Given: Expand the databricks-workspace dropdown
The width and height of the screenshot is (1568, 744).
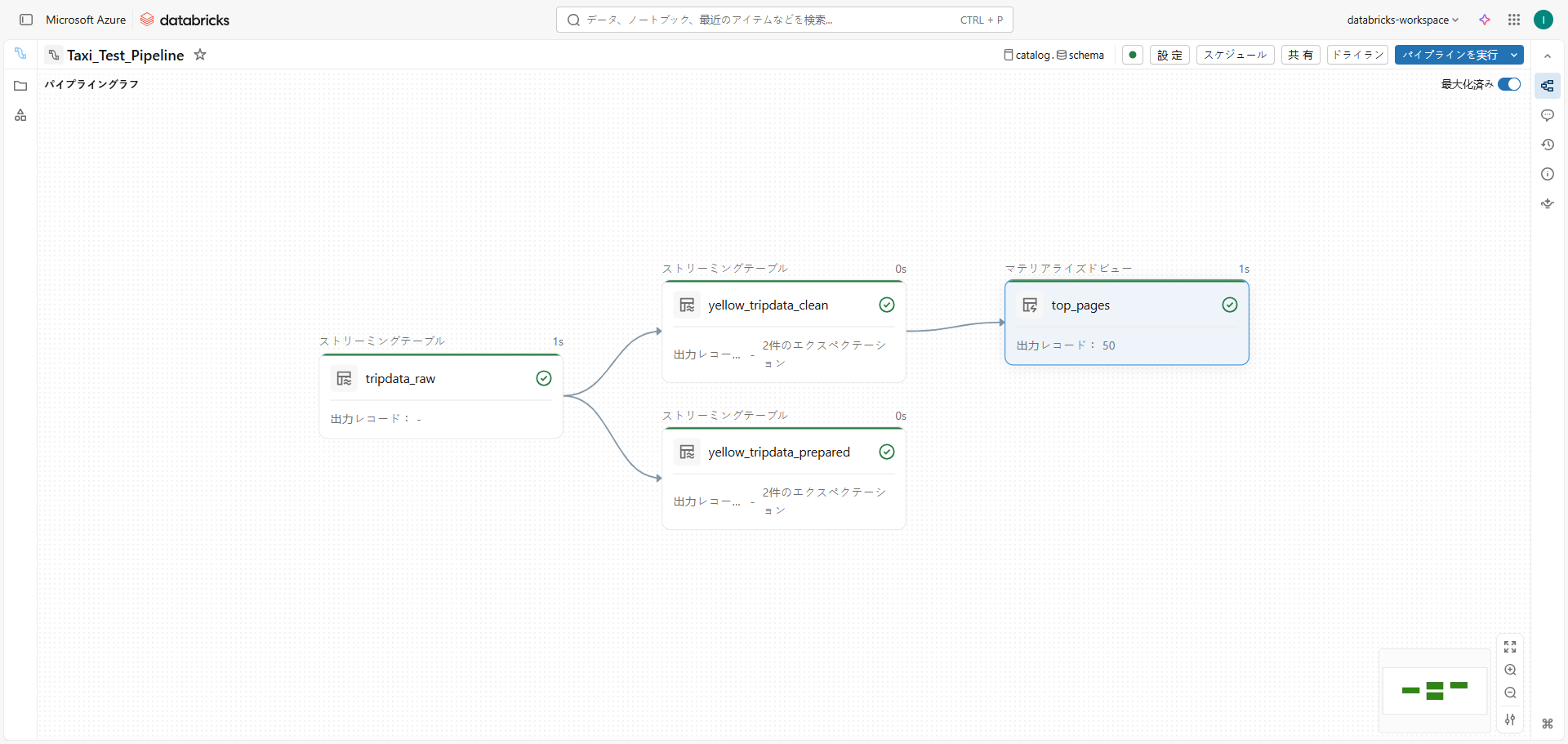Looking at the screenshot, I should pyautogui.click(x=1402, y=20).
